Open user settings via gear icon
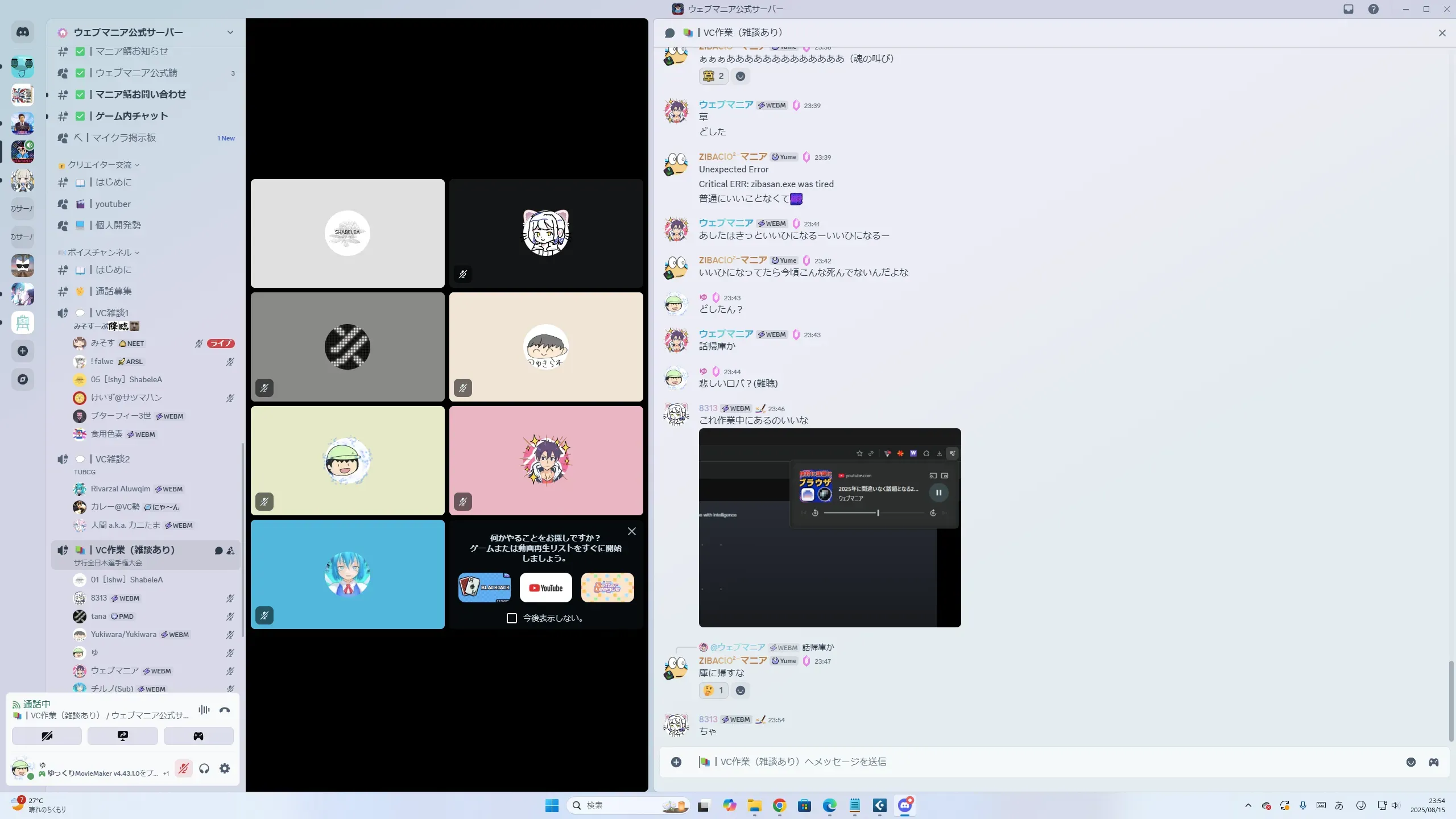Viewport: 1456px width, 819px height. point(225,768)
